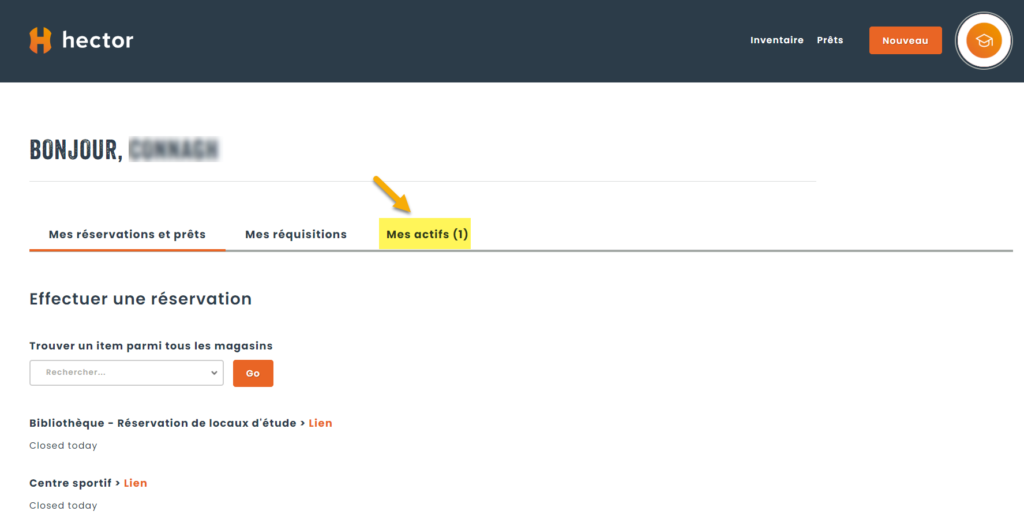The width and height of the screenshot is (1024, 519).
Task: Click the yellow arrow pointing at Mes actifs
Action: (392, 194)
